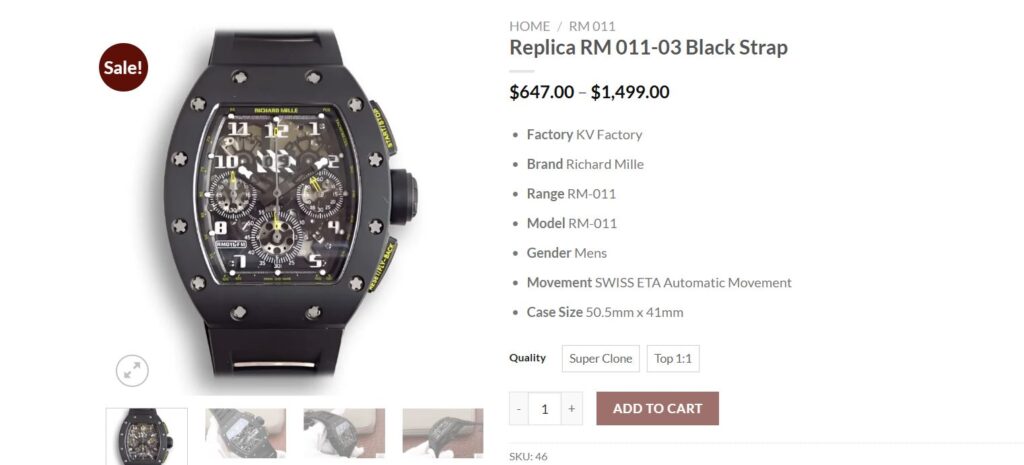The height and width of the screenshot is (465, 1024).
Task: Select the first front-view watch thumbnail
Action: 147,436
